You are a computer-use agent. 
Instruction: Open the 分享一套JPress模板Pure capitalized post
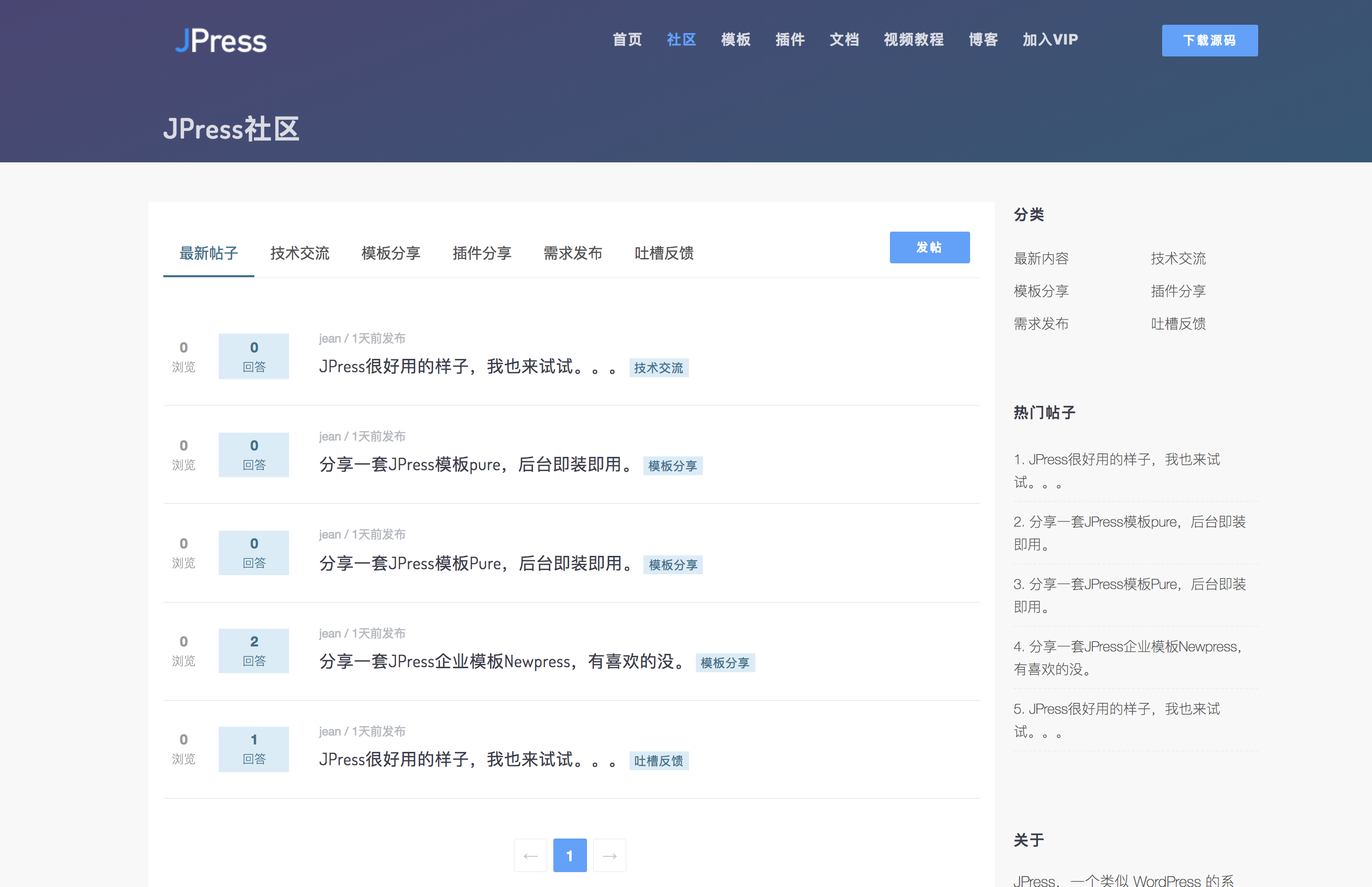[477, 563]
